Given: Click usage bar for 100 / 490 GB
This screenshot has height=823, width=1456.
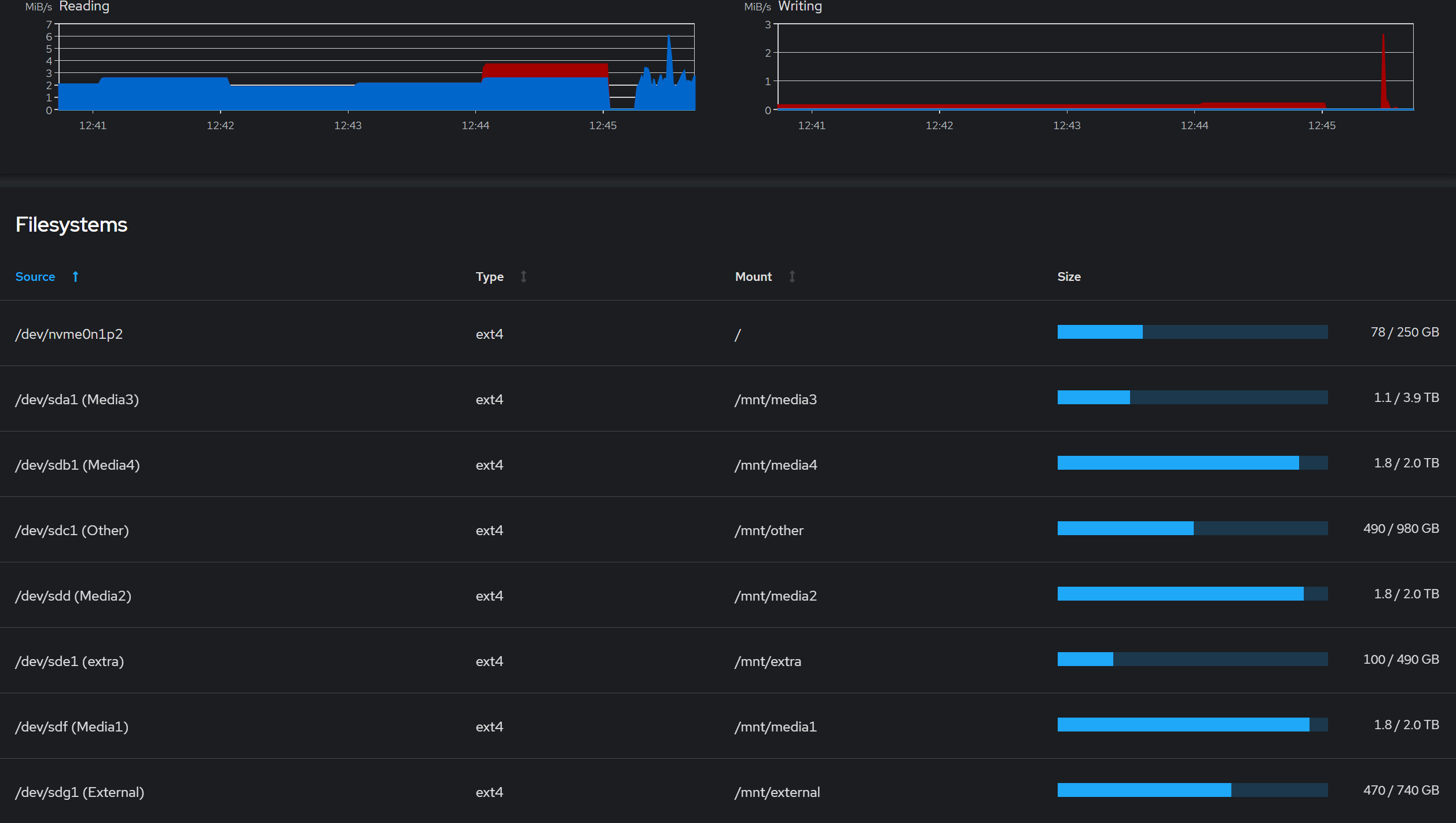Looking at the screenshot, I should (x=1193, y=659).
